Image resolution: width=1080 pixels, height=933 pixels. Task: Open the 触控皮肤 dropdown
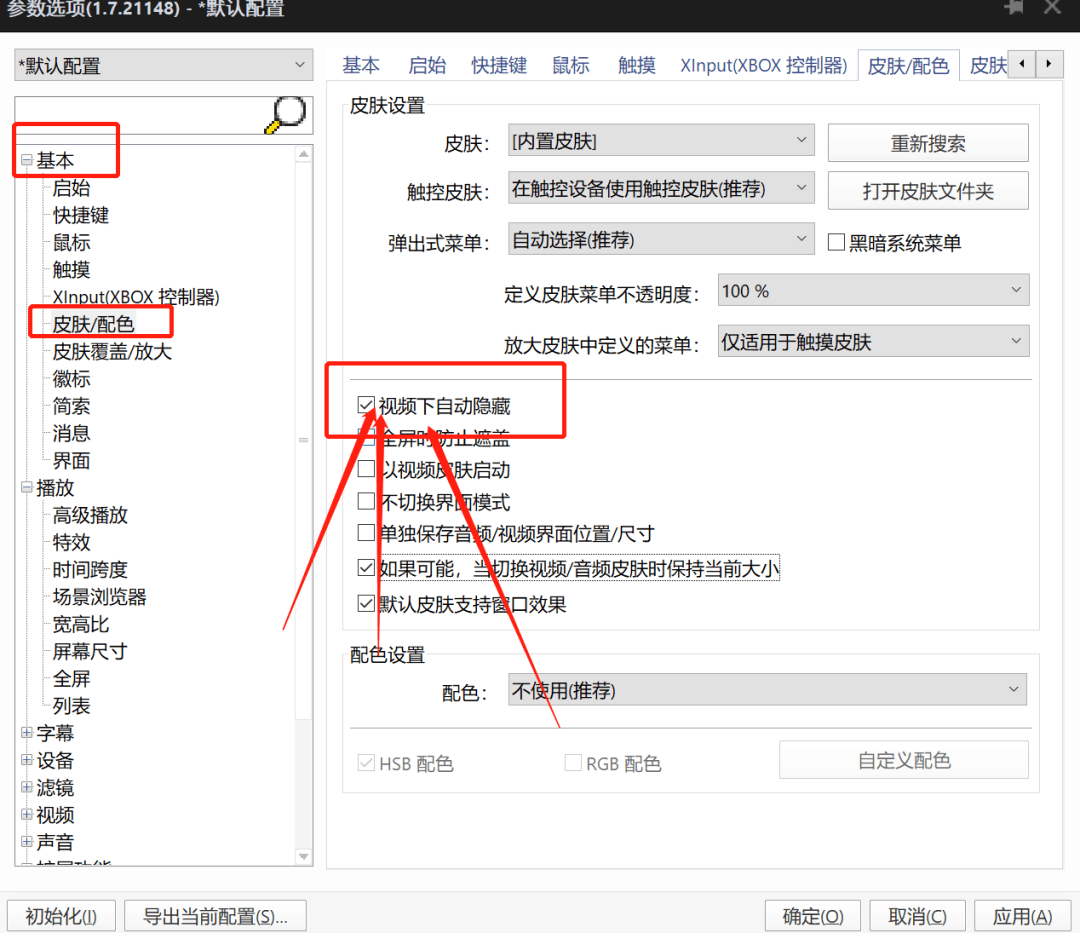click(x=661, y=188)
